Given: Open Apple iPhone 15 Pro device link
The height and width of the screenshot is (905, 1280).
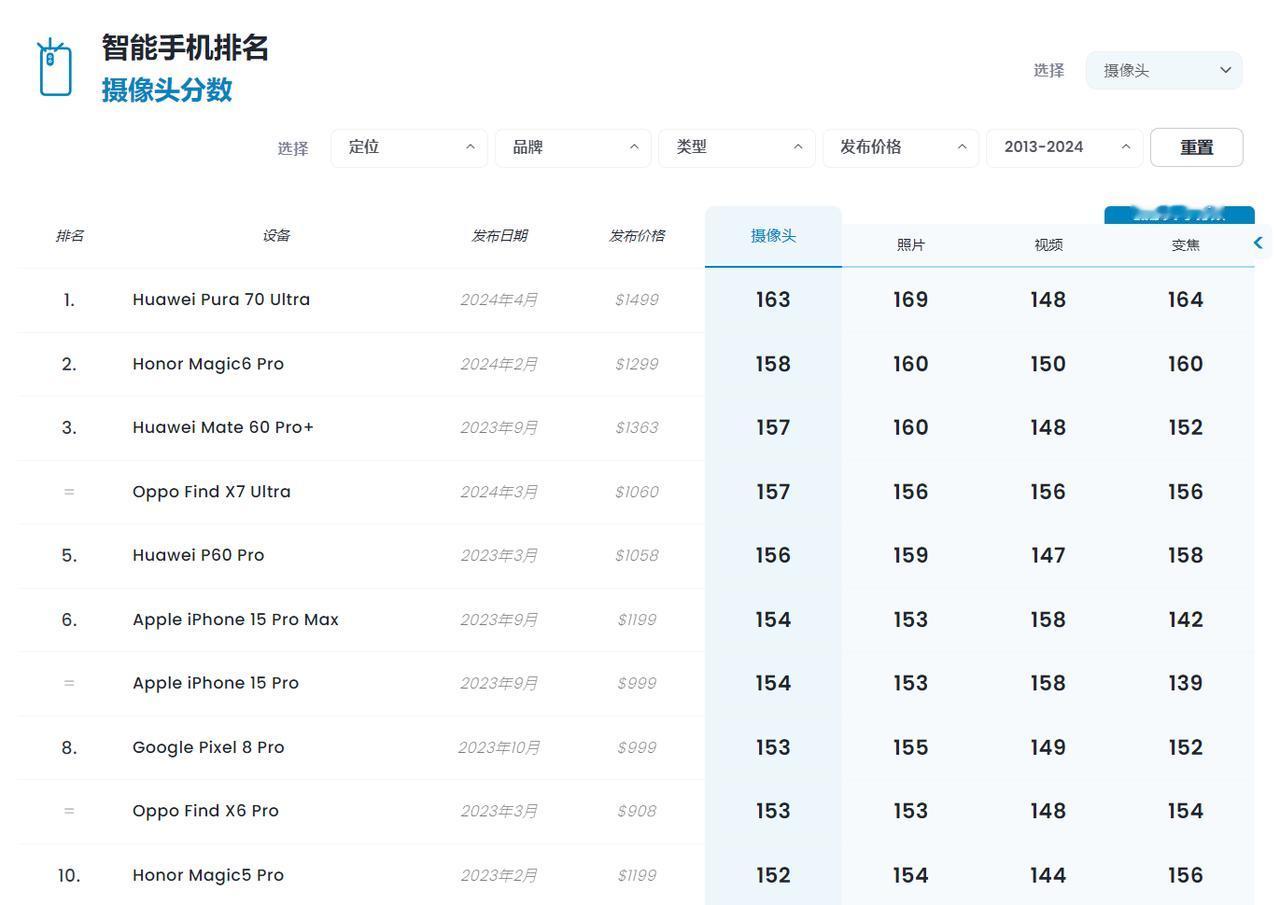Looking at the screenshot, I should [215, 683].
